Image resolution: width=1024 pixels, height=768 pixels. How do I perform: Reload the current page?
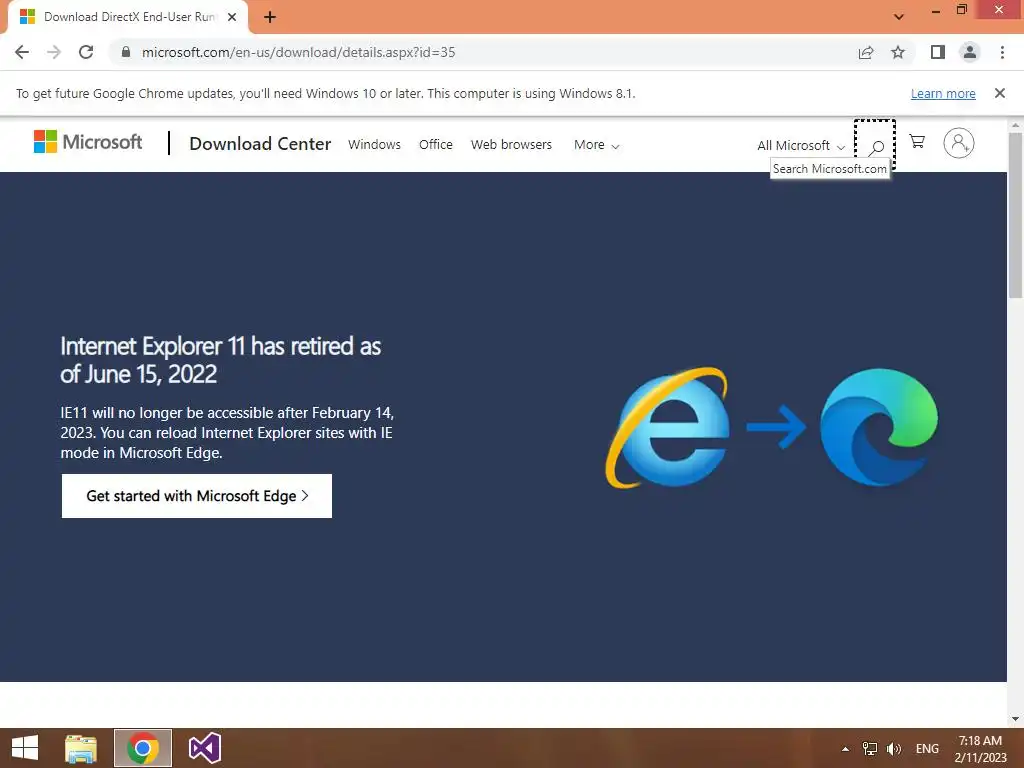(86, 52)
